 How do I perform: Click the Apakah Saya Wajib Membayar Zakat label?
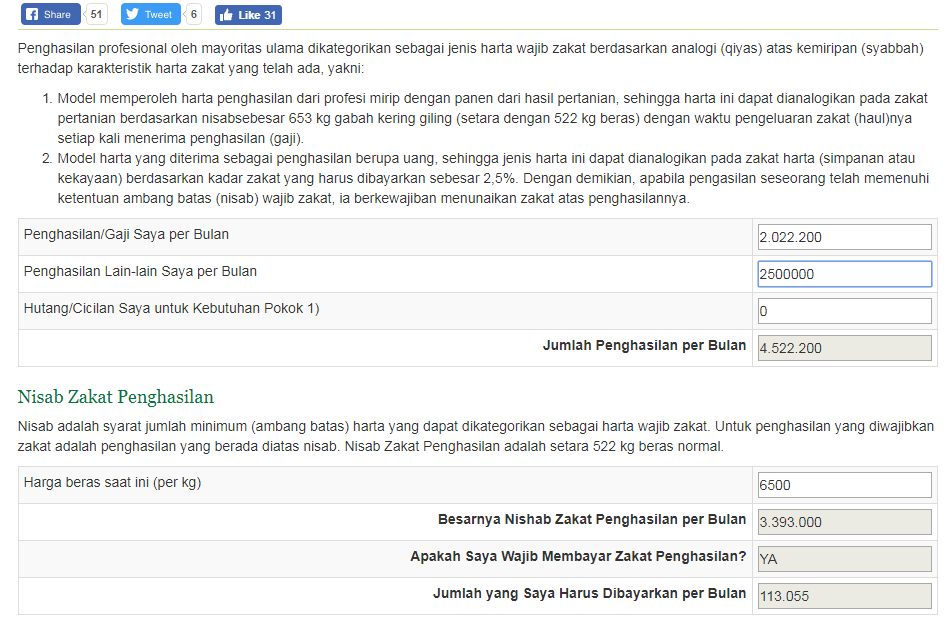(578, 556)
